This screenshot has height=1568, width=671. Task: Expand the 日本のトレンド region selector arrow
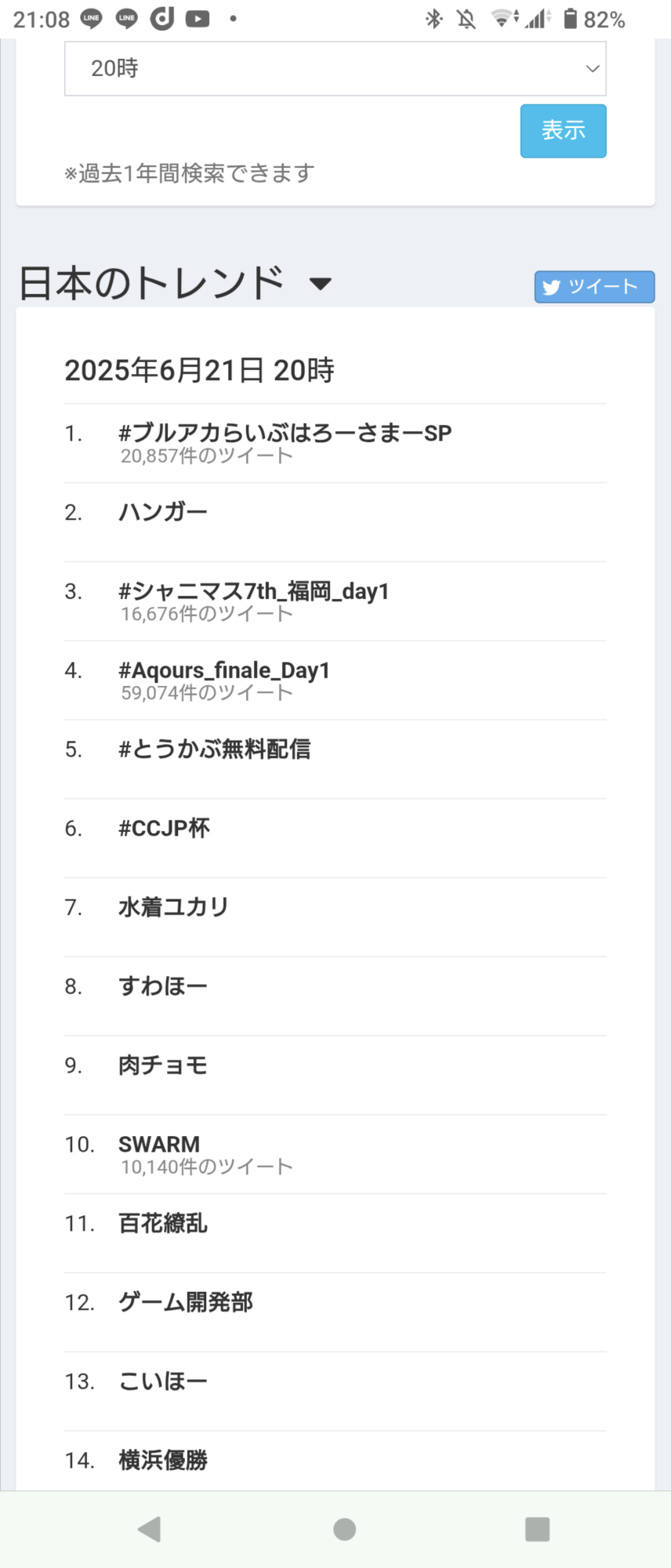pyautogui.click(x=320, y=284)
